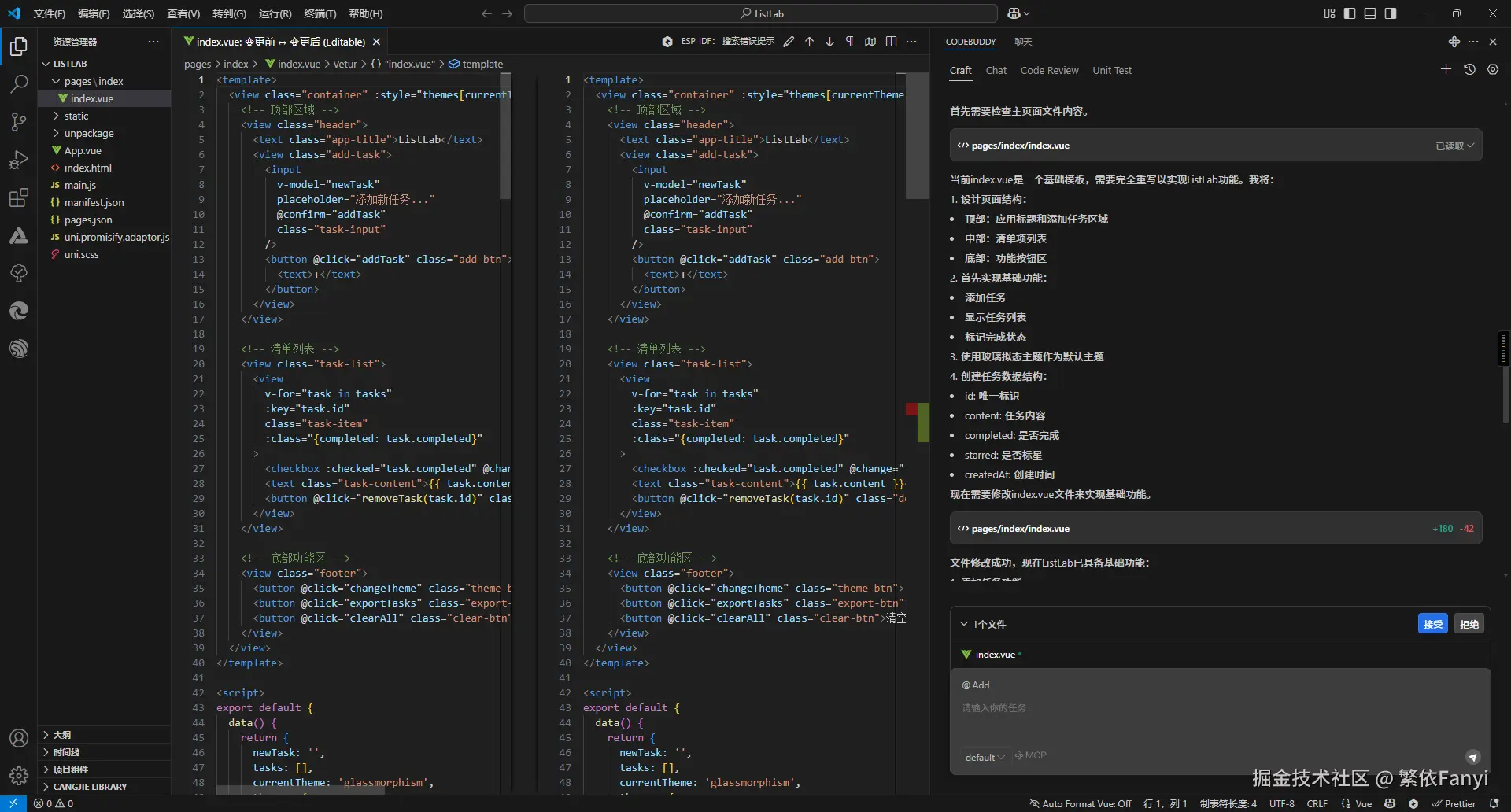Open the 文件(F) menu
Screen dimensions: 1511x812
(x=50, y=13)
